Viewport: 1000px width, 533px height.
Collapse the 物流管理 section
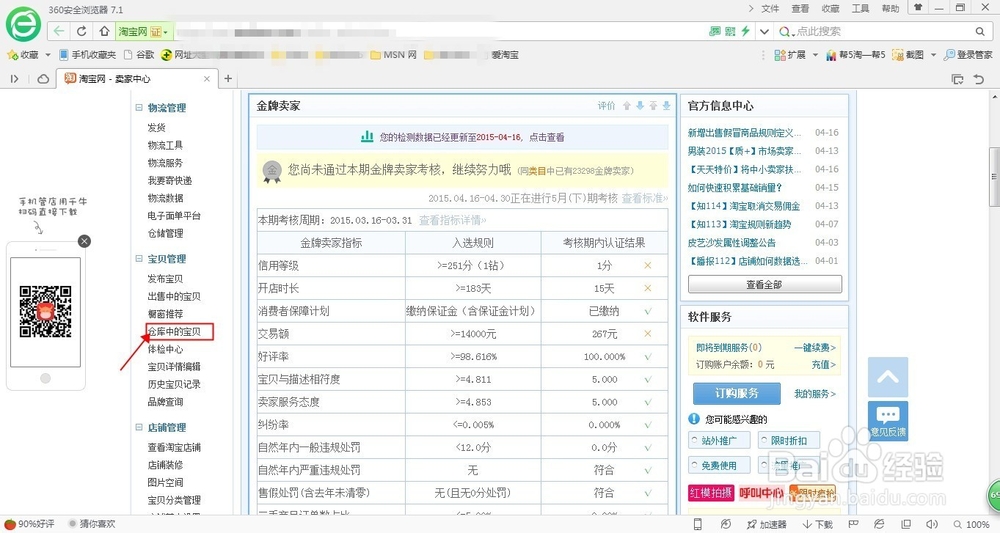point(138,108)
